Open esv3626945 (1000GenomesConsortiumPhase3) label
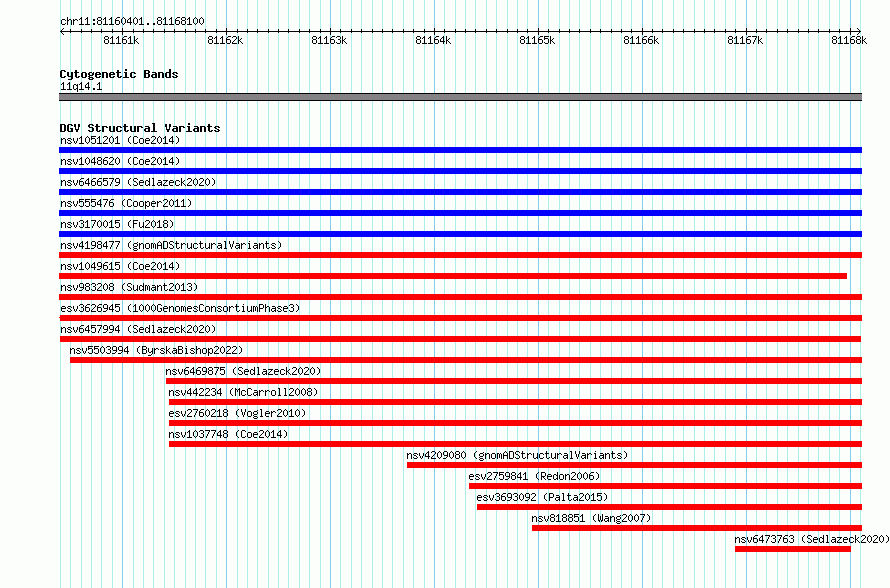The width and height of the screenshot is (890, 588). [x=180, y=308]
